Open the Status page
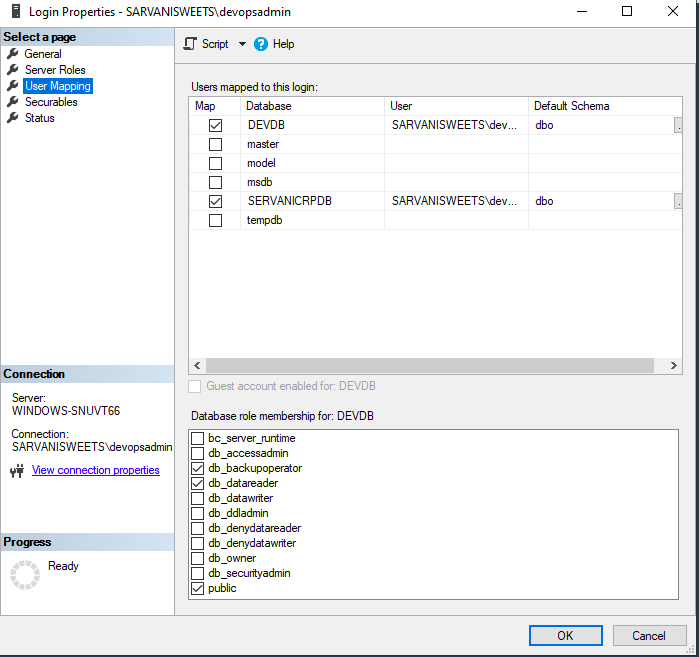The height and width of the screenshot is (657, 699). click(40, 118)
